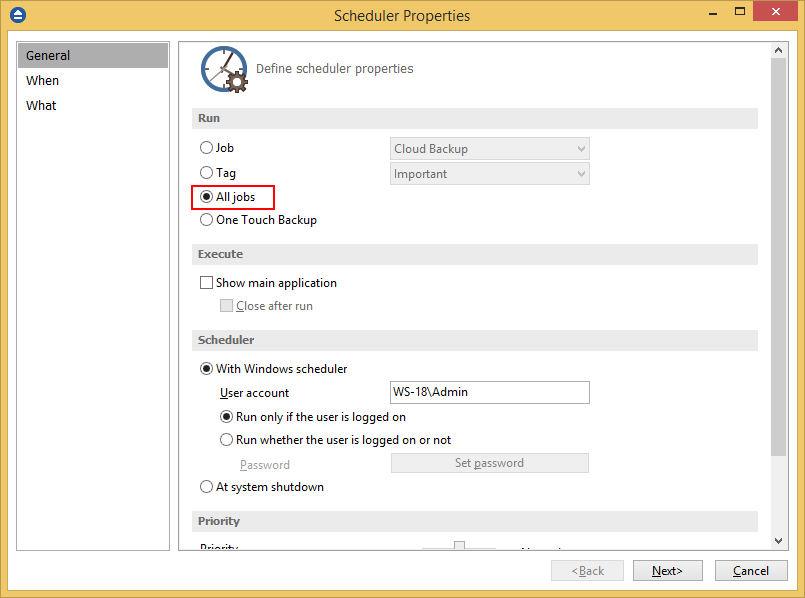Select the At system shutdown option
Image resolution: width=805 pixels, height=598 pixels.
[x=207, y=487]
